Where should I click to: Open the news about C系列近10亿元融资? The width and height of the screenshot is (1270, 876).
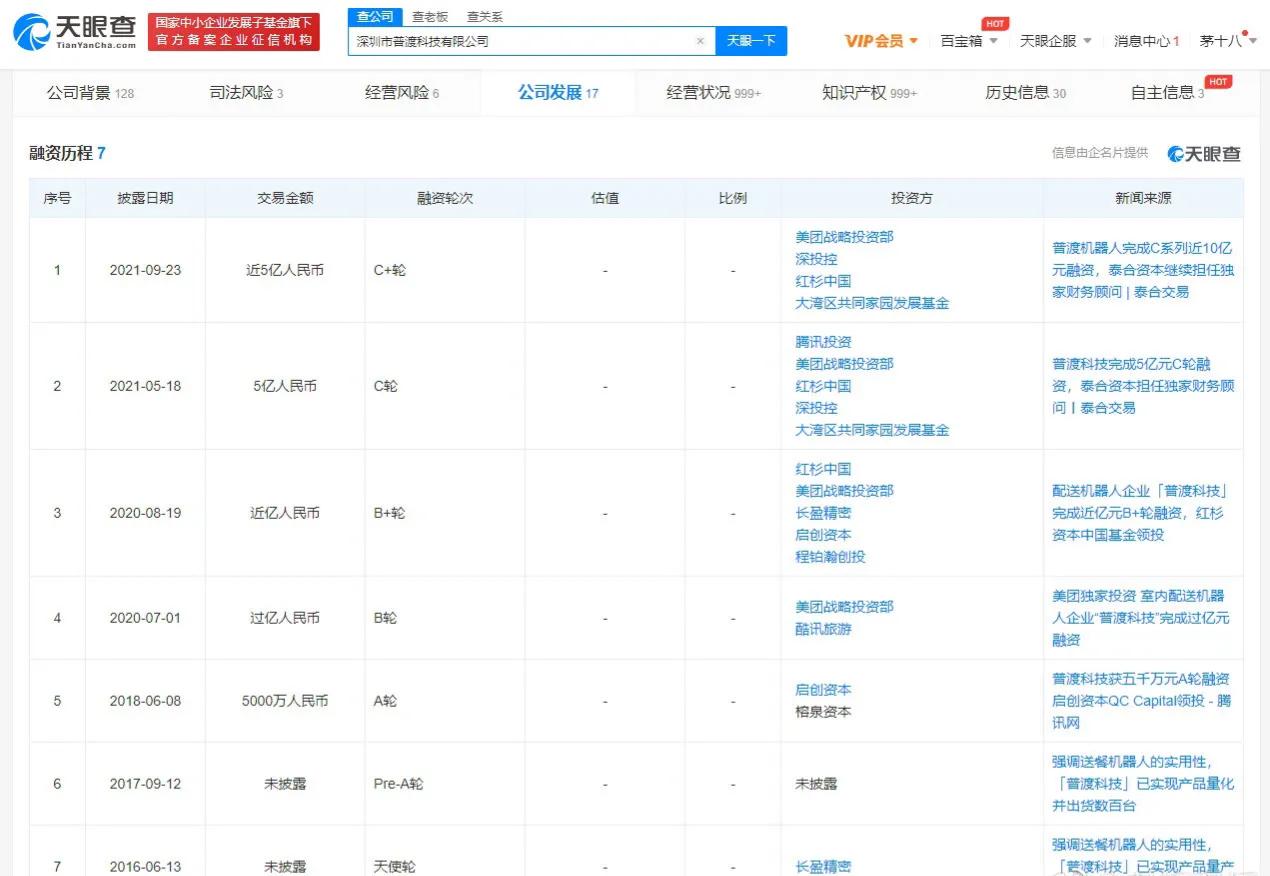(1142, 270)
